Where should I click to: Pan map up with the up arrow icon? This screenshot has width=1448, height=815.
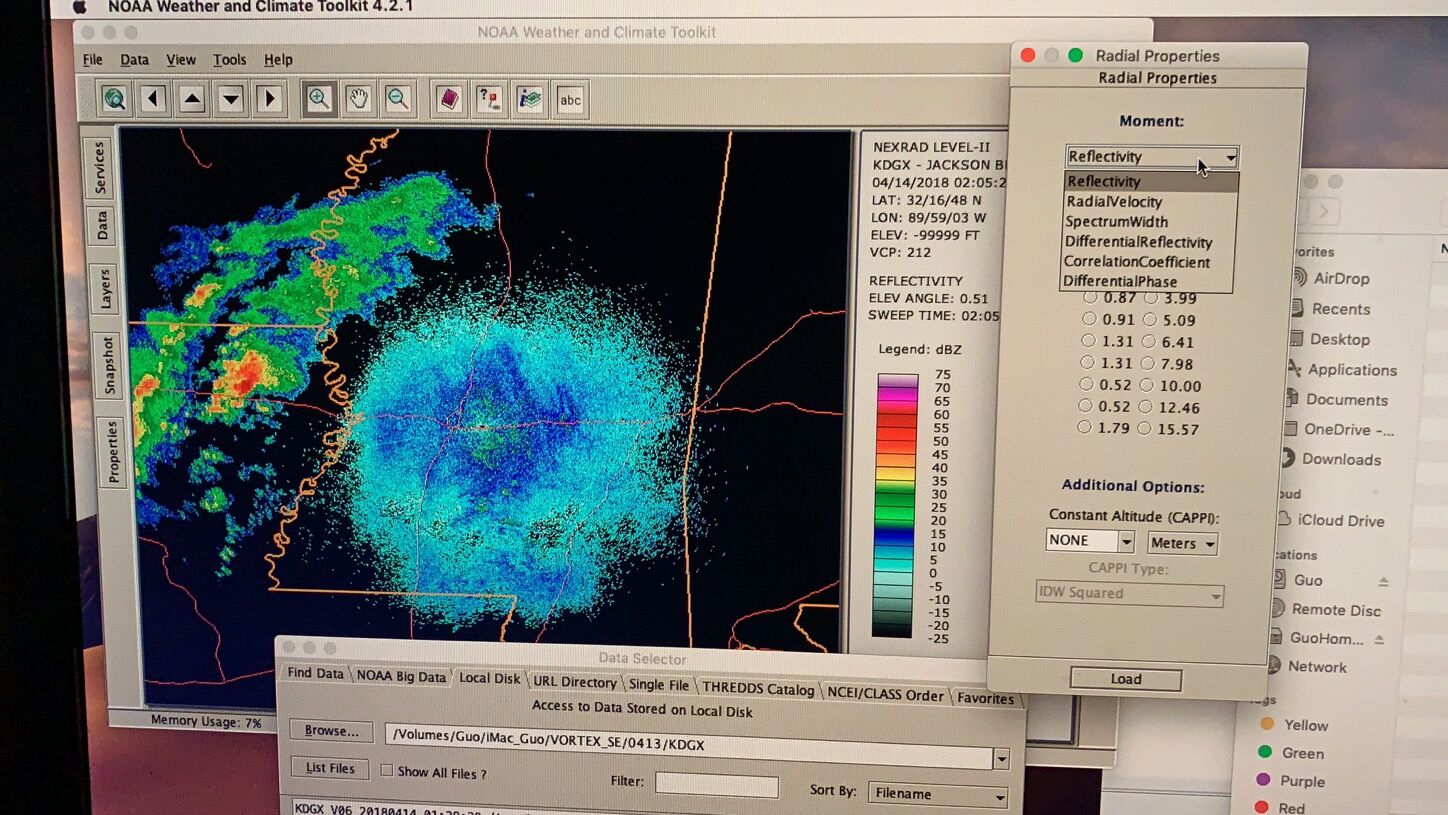192,99
